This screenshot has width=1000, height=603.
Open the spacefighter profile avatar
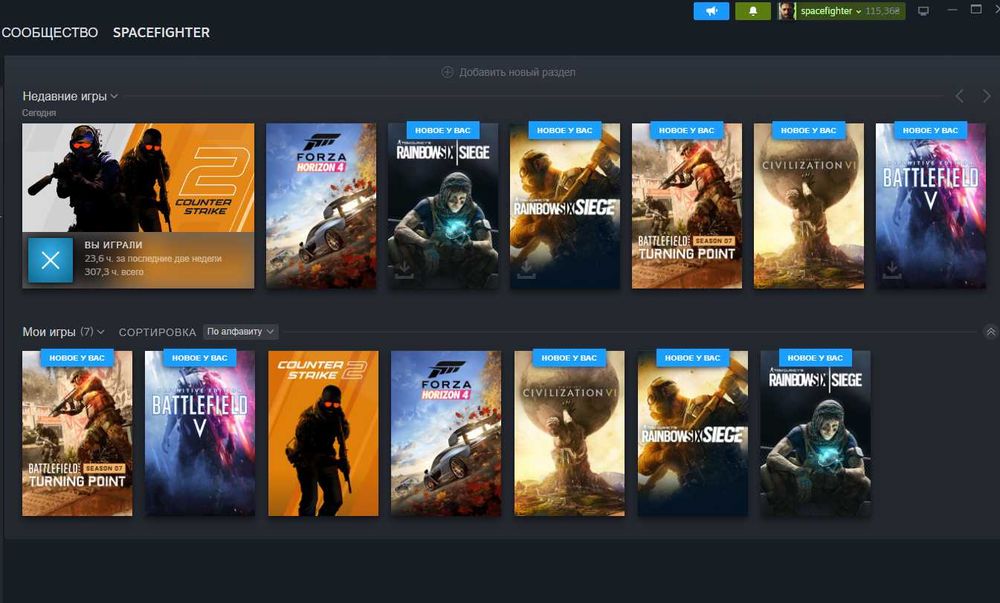click(x=786, y=11)
